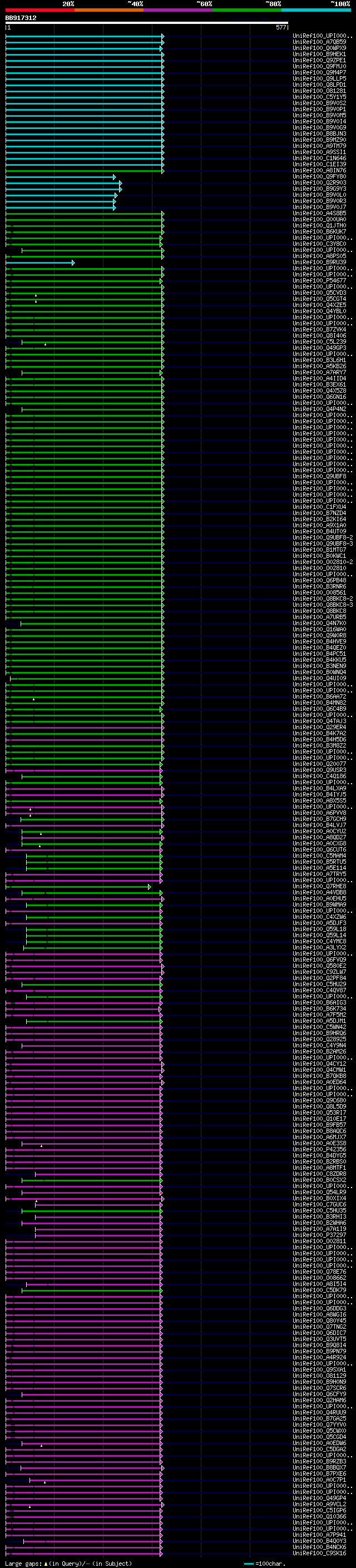The height and width of the screenshot is (1568, 356).
Task: Select hit label UniRef100_Q4TAJ3
Action: [x=319, y=721]
